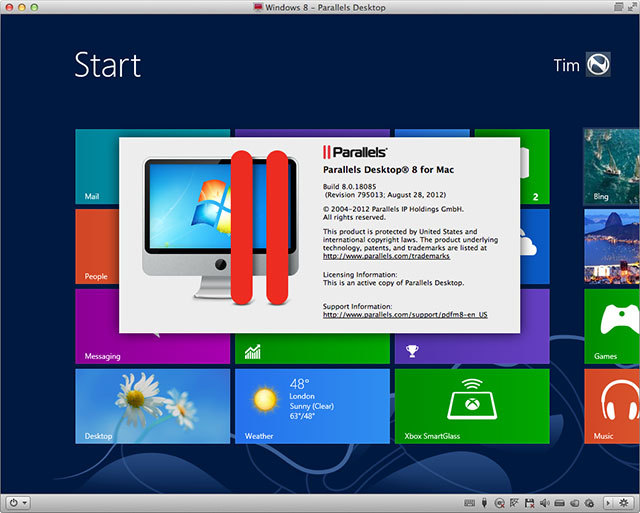Click the Windows 8 window title icon

(258, 7)
